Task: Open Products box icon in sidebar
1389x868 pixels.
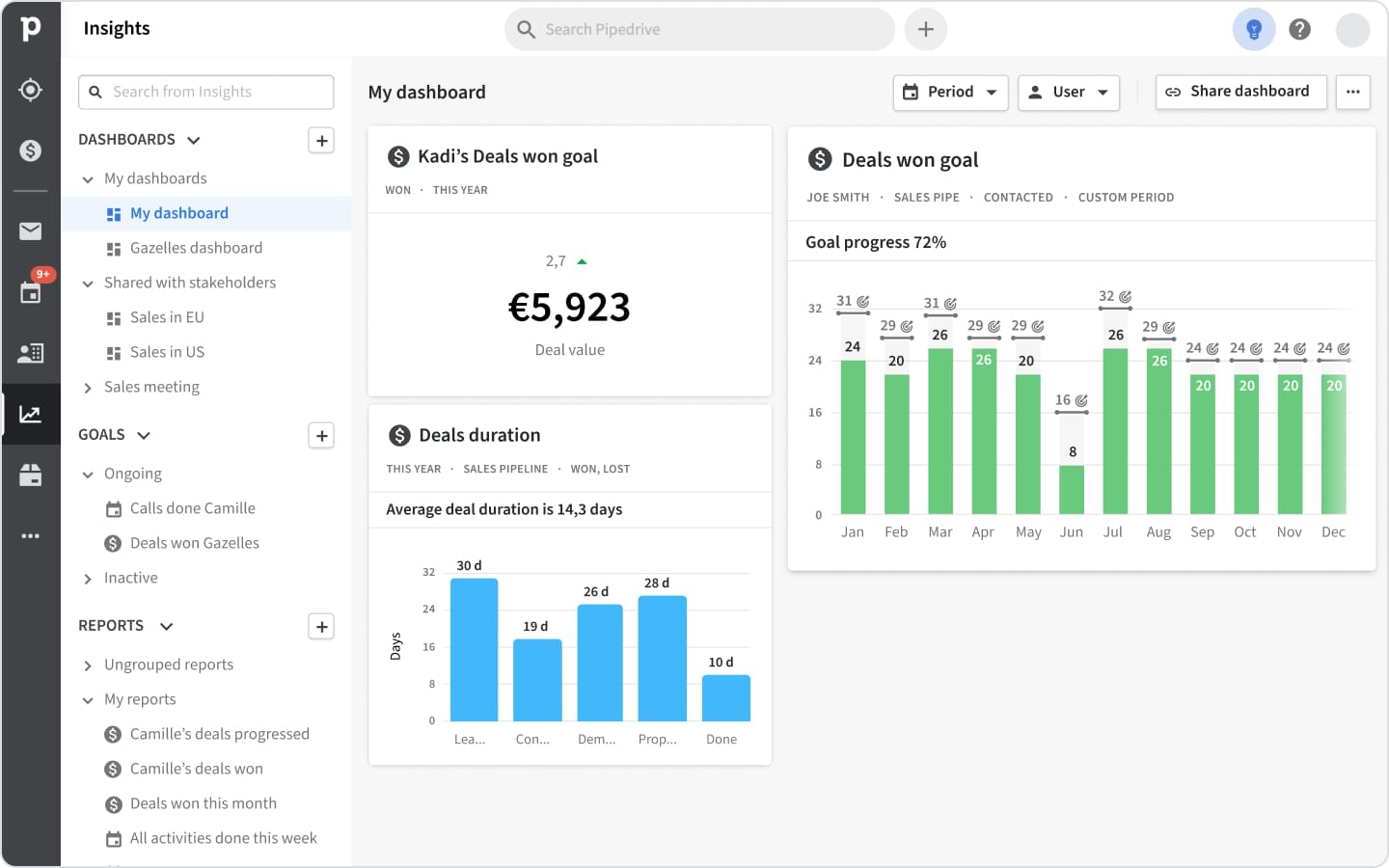Action: point(31,475)
